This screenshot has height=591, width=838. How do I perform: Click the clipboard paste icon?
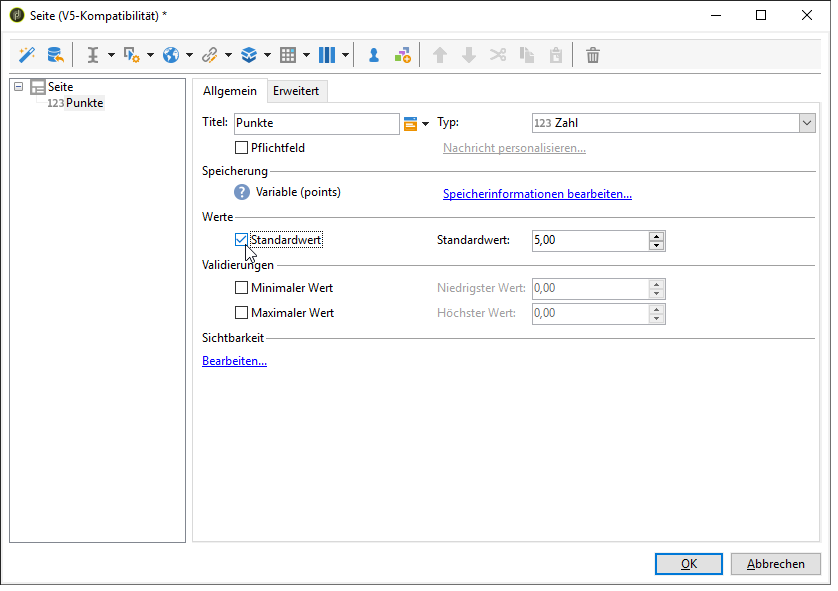coord(556,55)
